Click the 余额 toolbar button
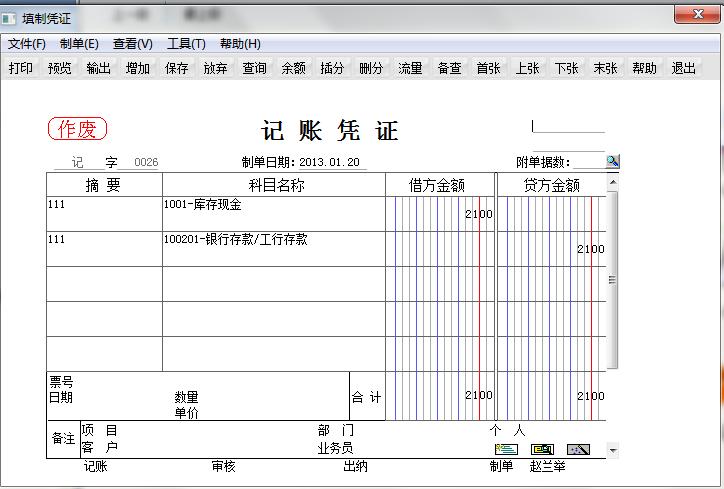Image resolution: width=724 pixels, height=489 pixels. coord(293,68)
